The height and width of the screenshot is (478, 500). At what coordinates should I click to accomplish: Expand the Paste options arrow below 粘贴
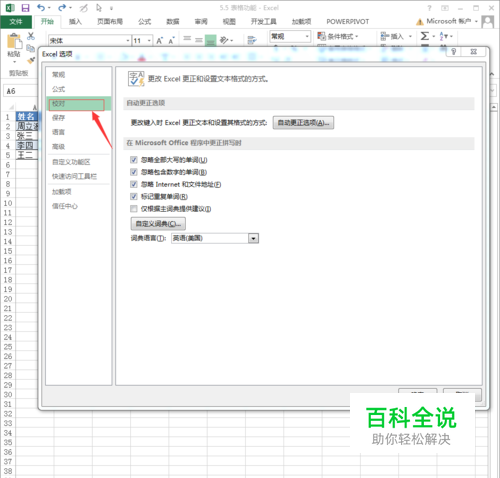[14, 62]
